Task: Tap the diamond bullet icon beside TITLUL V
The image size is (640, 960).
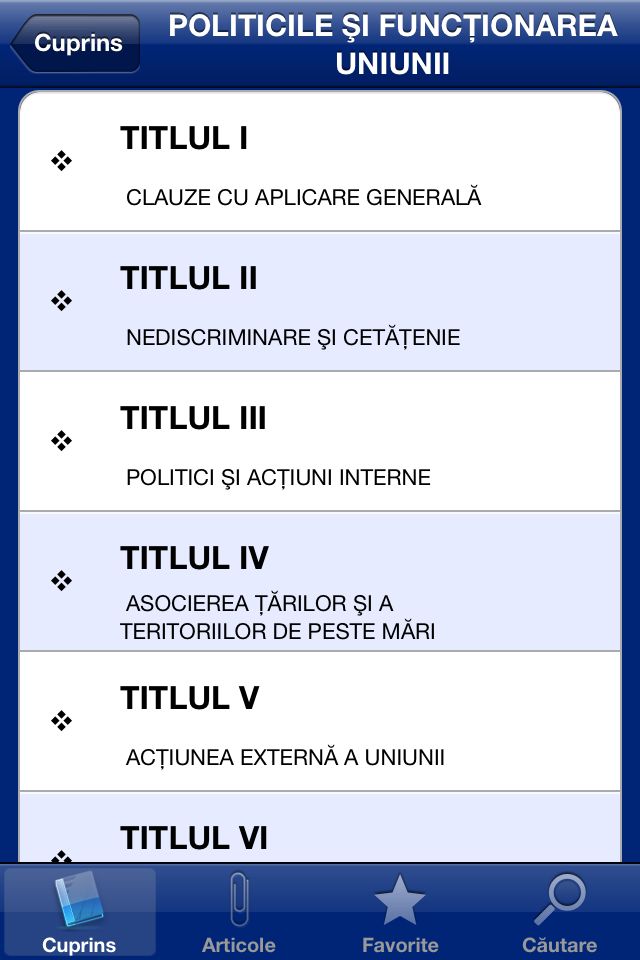Action: point(61,721)
